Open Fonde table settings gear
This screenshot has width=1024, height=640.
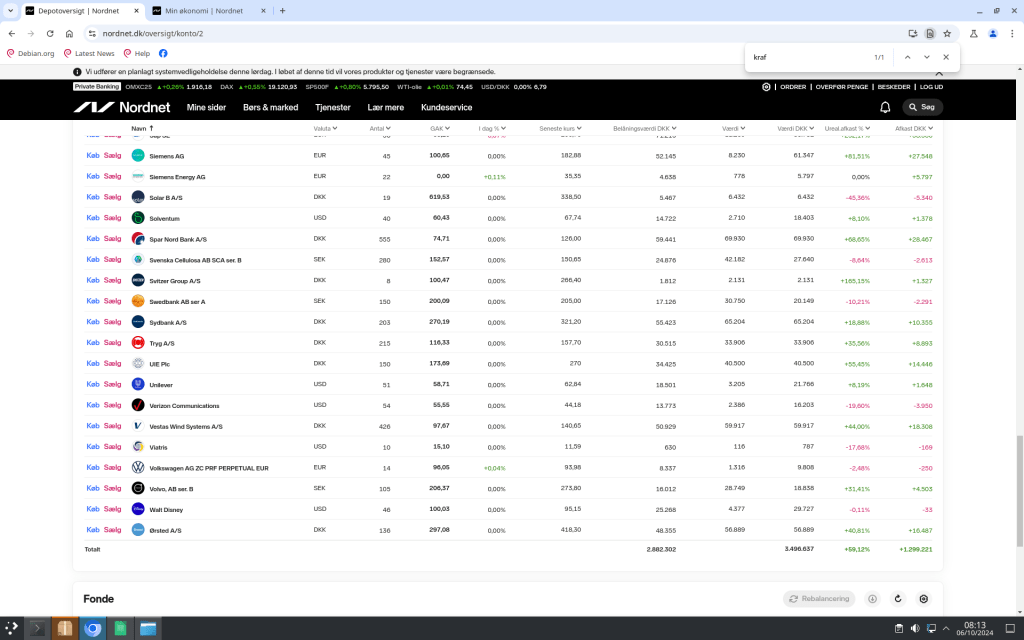[924, 599]
